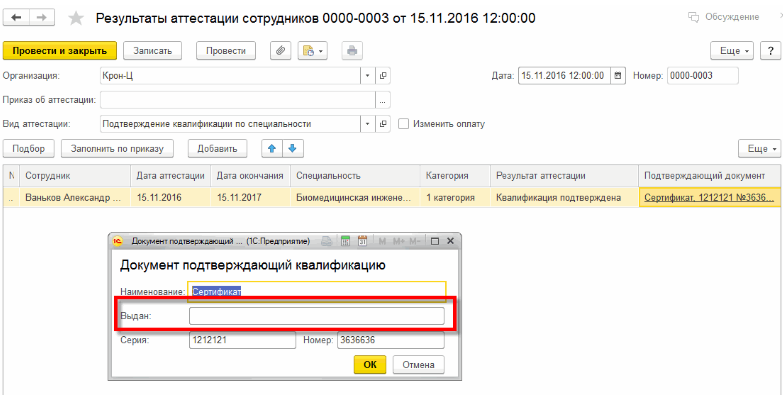
Task: Click the Дата аттестации column header
Action: pyautogui.click(x=171, y=176)
